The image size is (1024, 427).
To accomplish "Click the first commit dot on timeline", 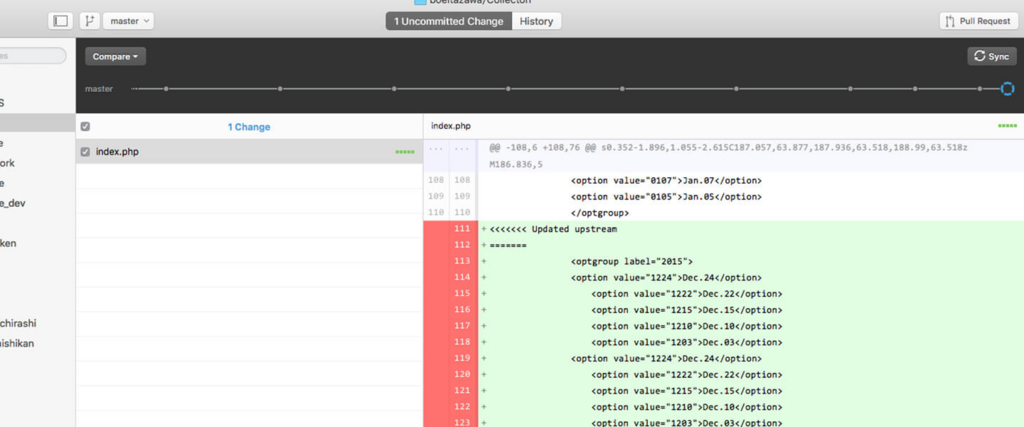I will coord(166,89).
